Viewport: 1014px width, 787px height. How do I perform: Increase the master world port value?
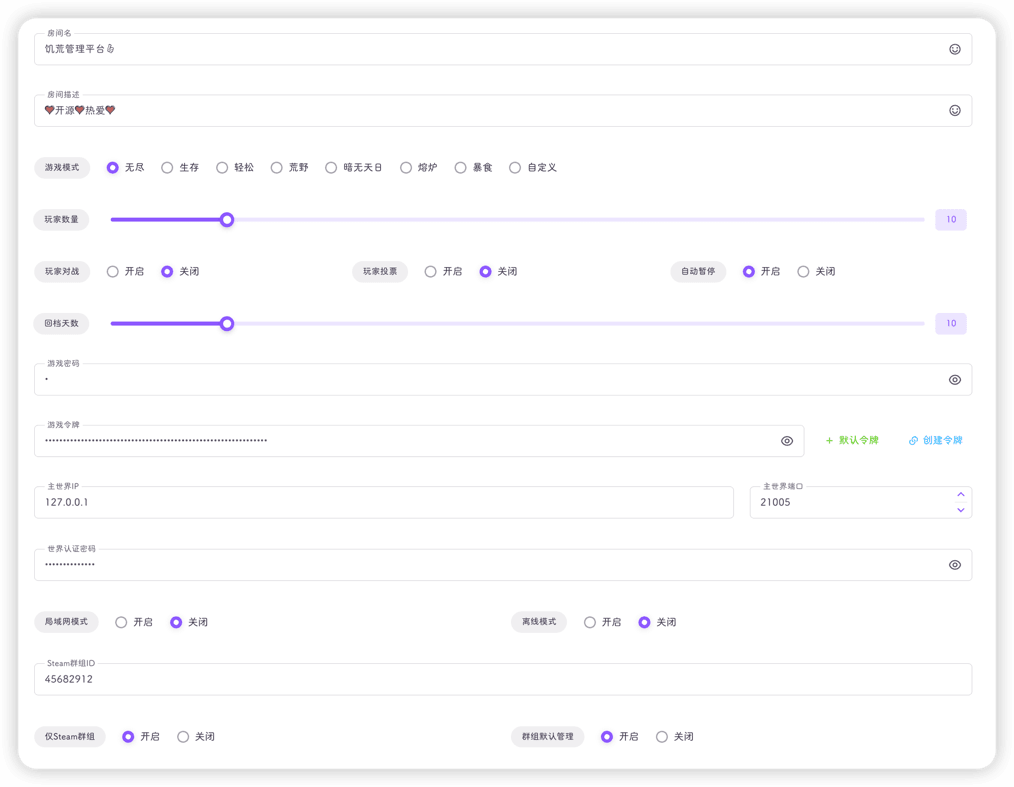[x=960, y=494]
